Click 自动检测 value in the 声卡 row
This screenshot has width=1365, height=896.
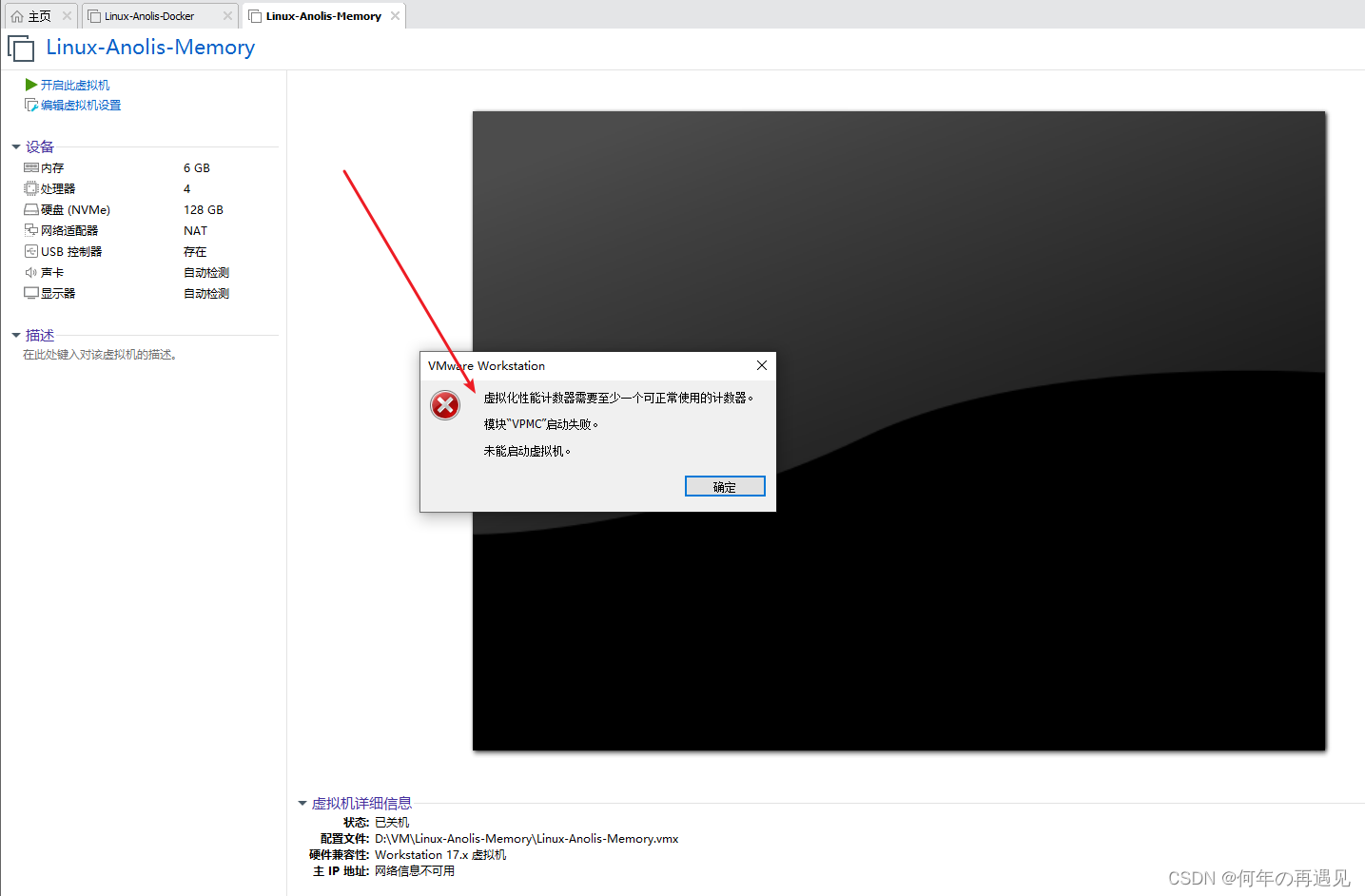click(206, 272)
